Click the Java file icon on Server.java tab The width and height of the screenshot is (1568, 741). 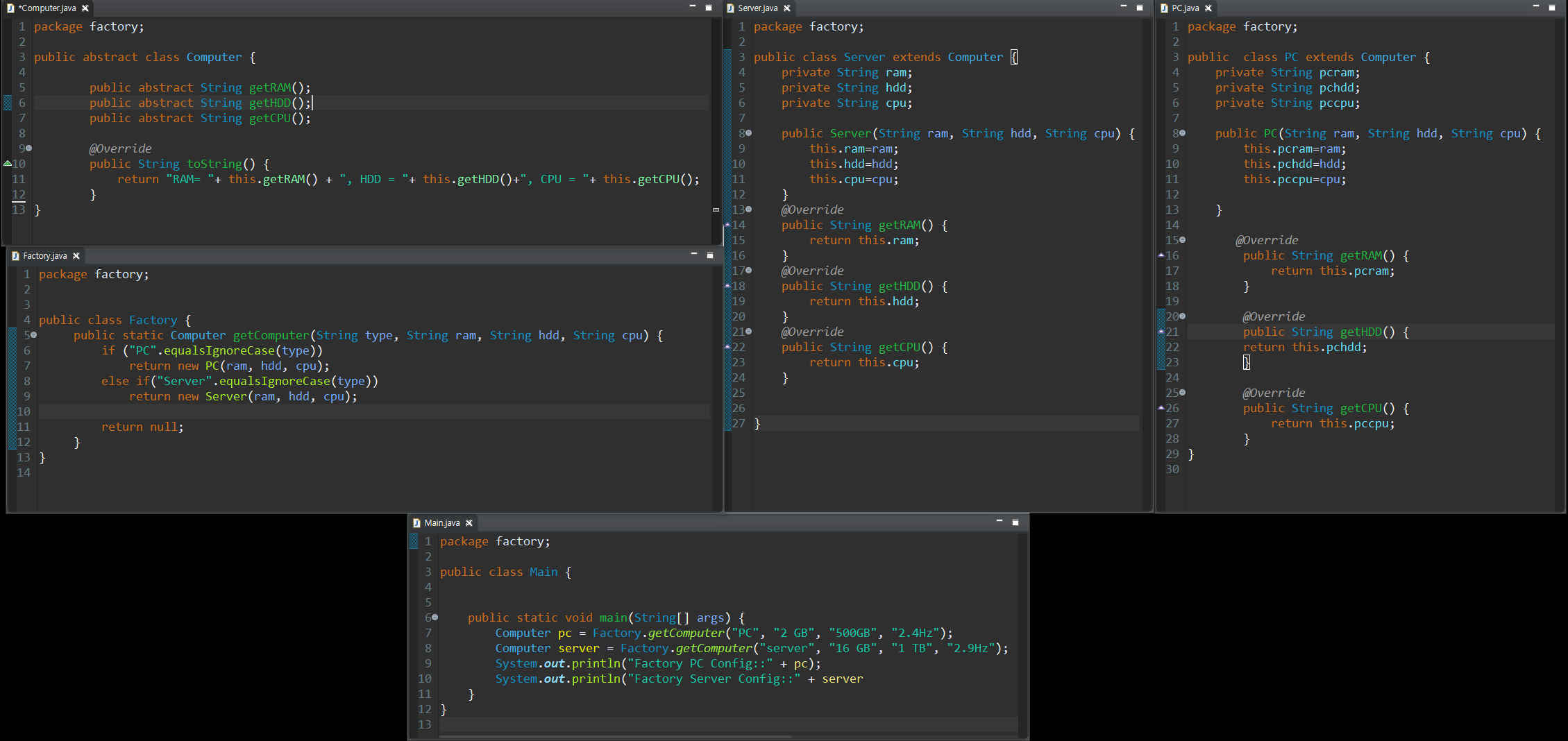tap(730, 8)
